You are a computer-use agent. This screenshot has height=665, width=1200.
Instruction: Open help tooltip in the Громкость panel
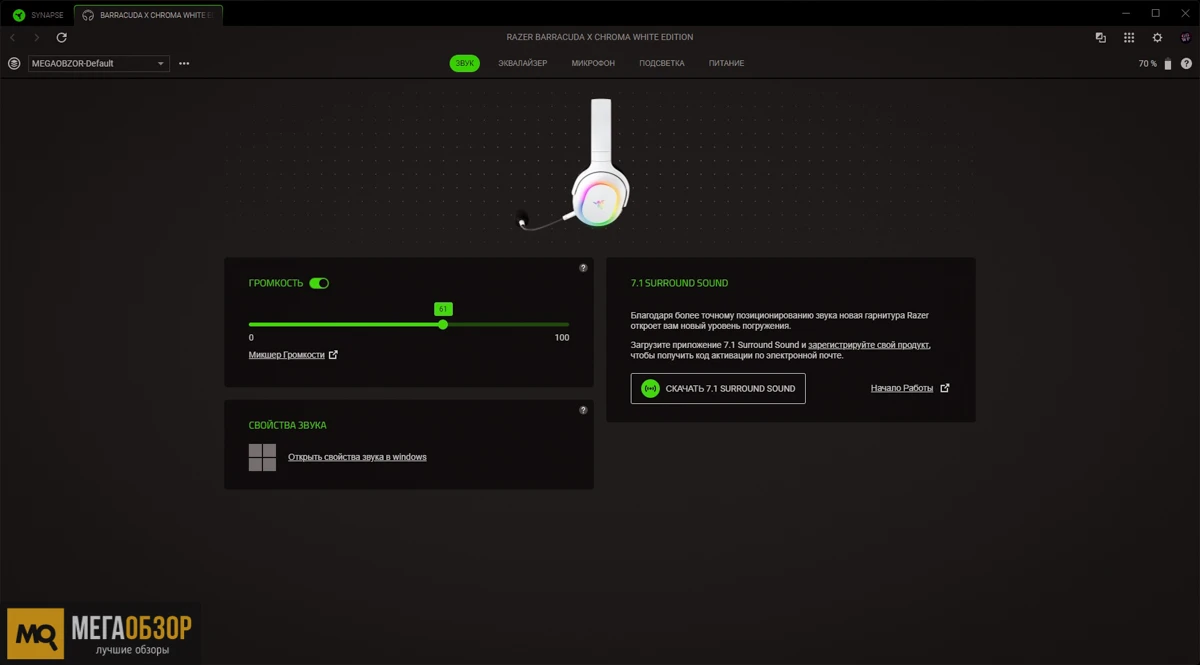pos(583,268)
